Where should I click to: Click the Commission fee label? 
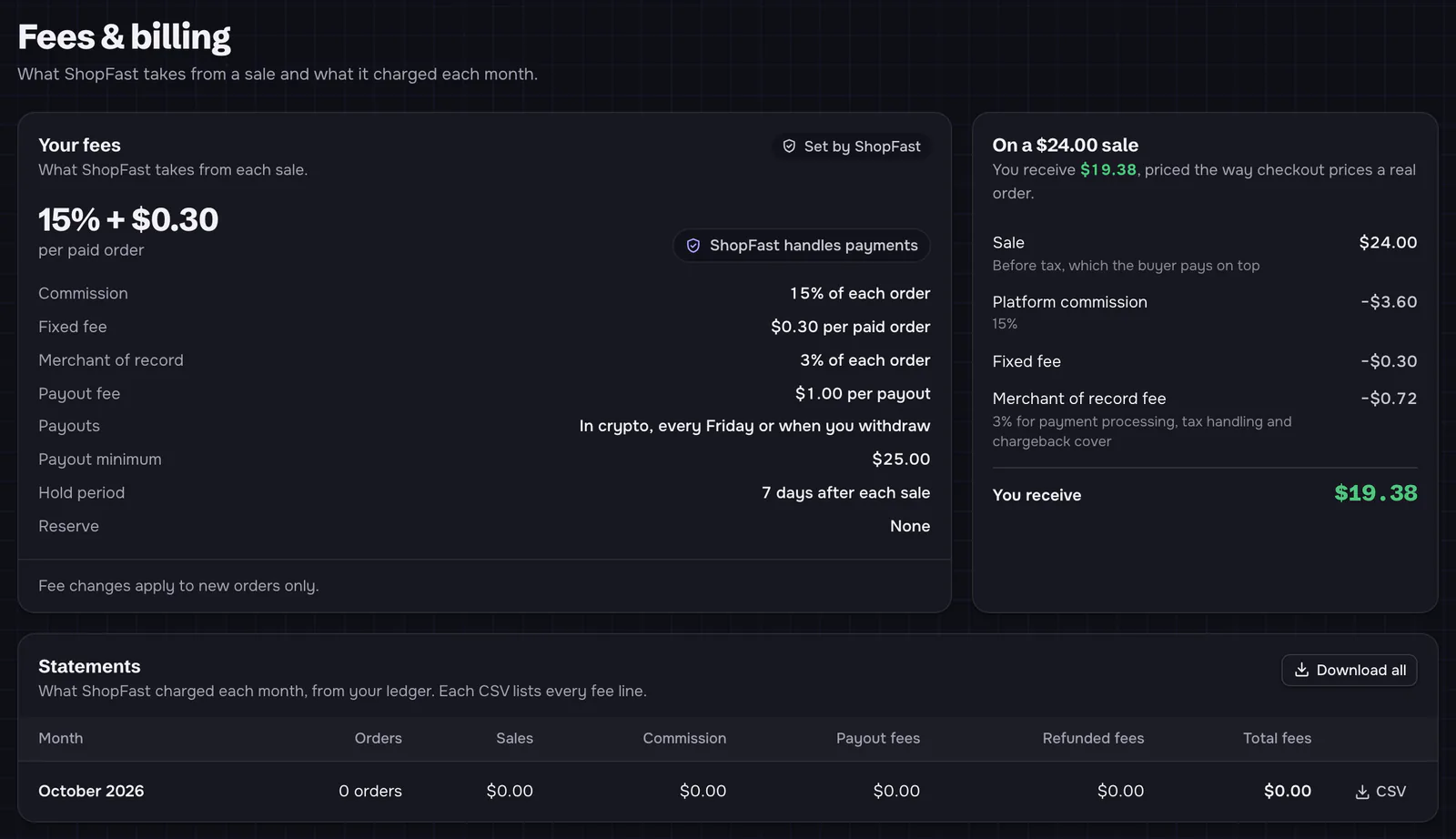tap(83, 293)
